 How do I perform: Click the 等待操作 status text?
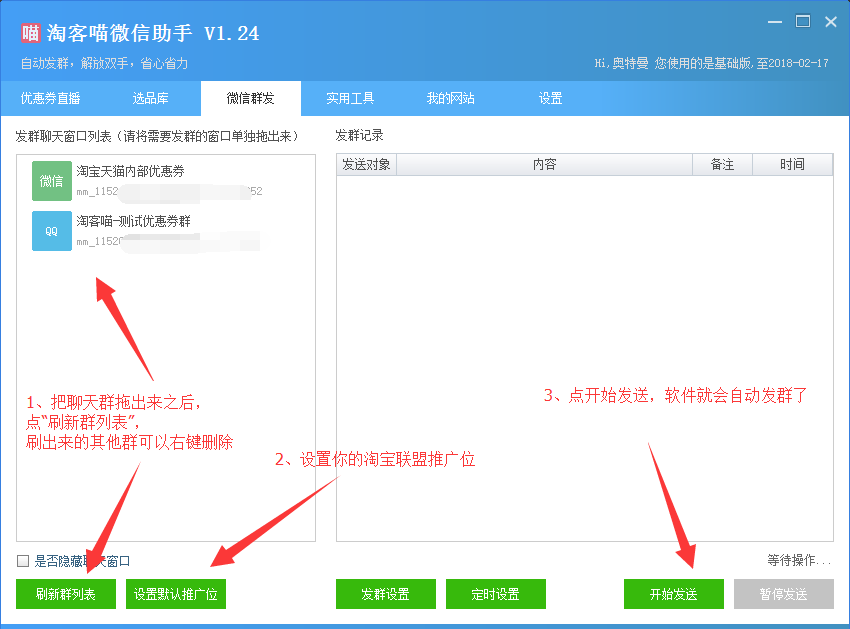click(x=799, y=560)
